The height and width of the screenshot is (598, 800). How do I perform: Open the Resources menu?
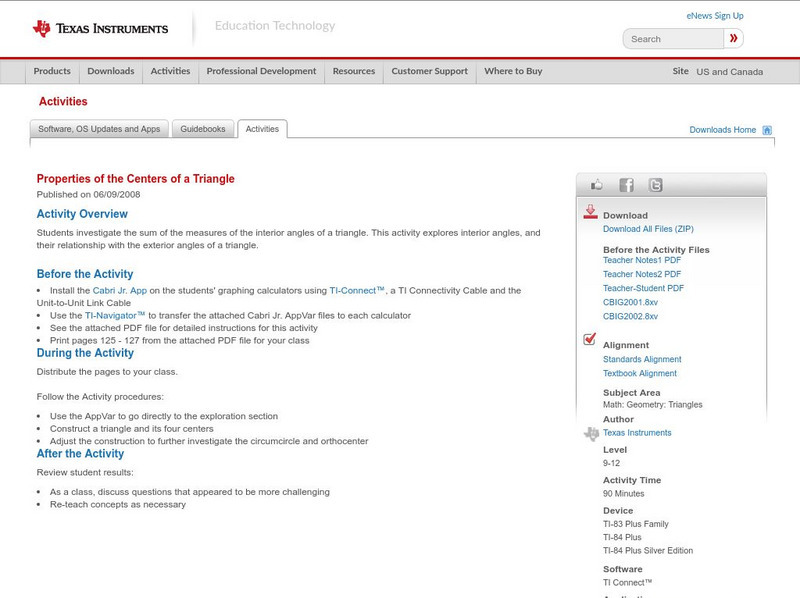pyautogui.click(x=354, y=71)
